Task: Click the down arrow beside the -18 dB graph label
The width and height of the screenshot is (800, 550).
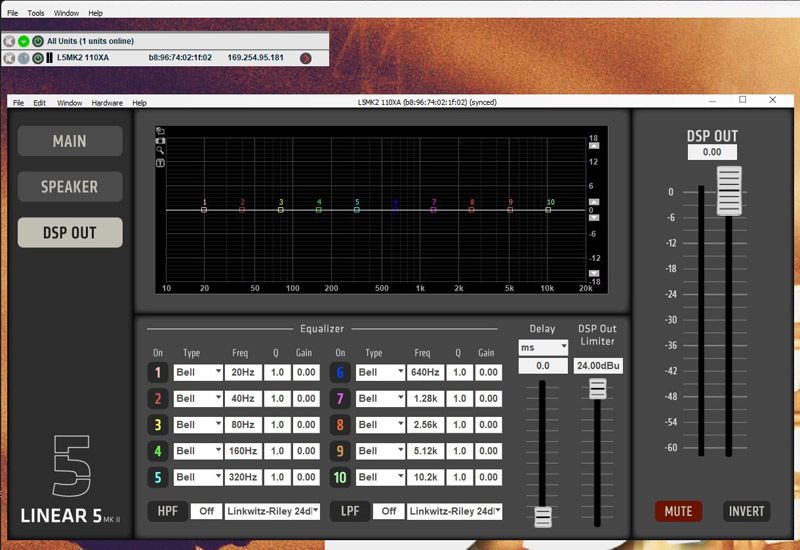Action: (x=593, y=272)
